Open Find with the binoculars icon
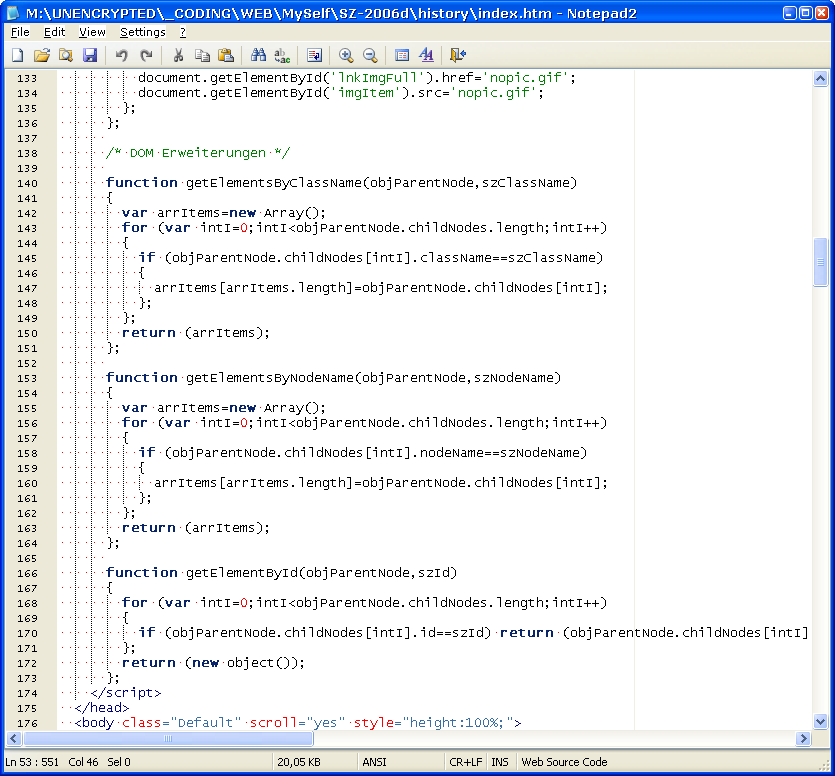835x776 pixels. [258, 55]
